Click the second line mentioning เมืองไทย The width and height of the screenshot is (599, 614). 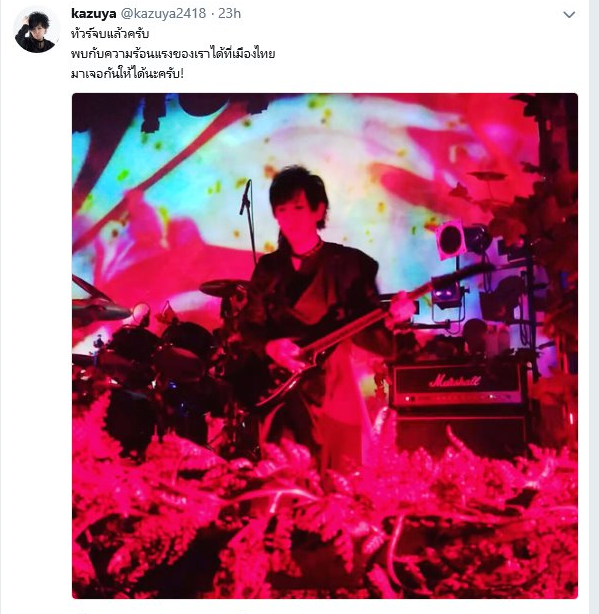[173, 54]
